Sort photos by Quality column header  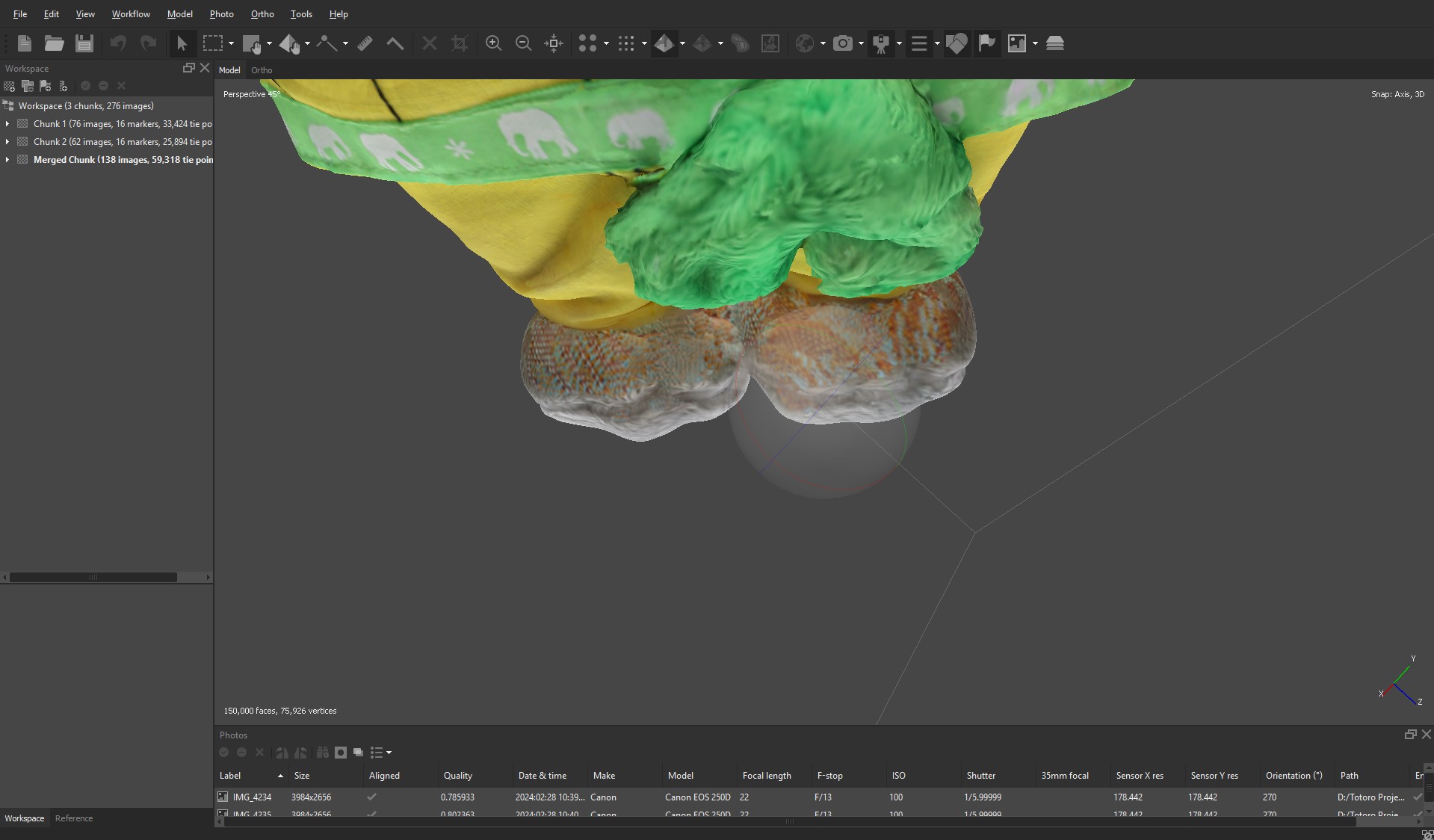(458, 776)
